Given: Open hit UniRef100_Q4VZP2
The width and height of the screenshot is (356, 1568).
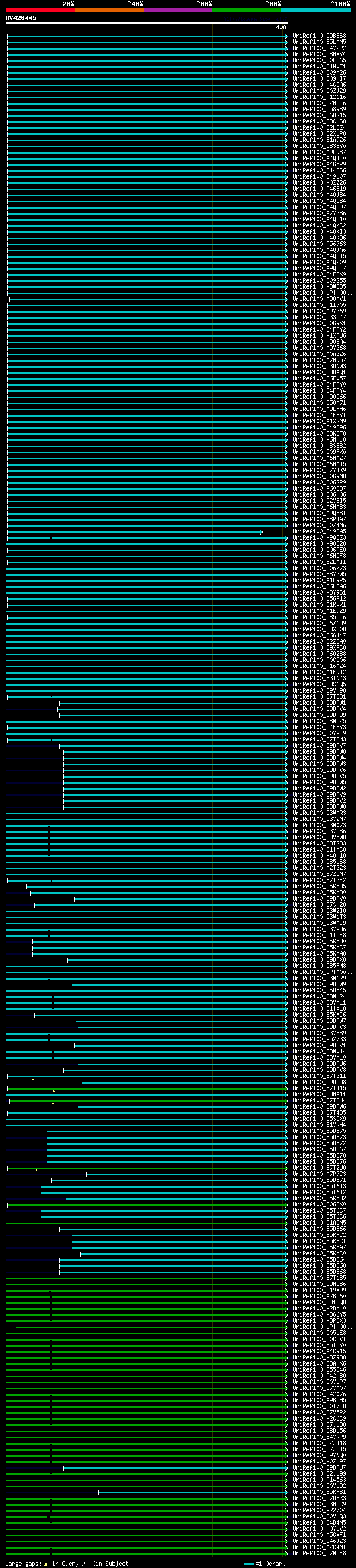Looking at the screenshot, I should [x=319, y=48].
